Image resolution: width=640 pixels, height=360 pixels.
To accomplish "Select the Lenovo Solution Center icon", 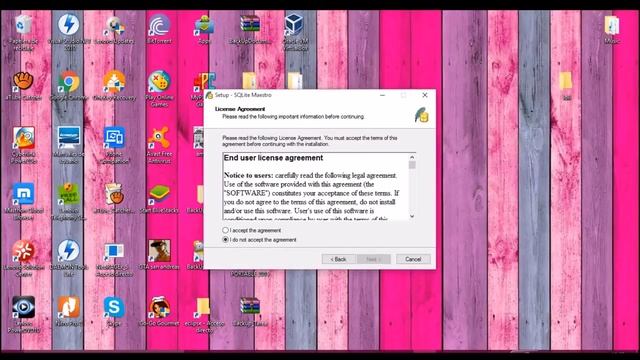I will (23, 251).
